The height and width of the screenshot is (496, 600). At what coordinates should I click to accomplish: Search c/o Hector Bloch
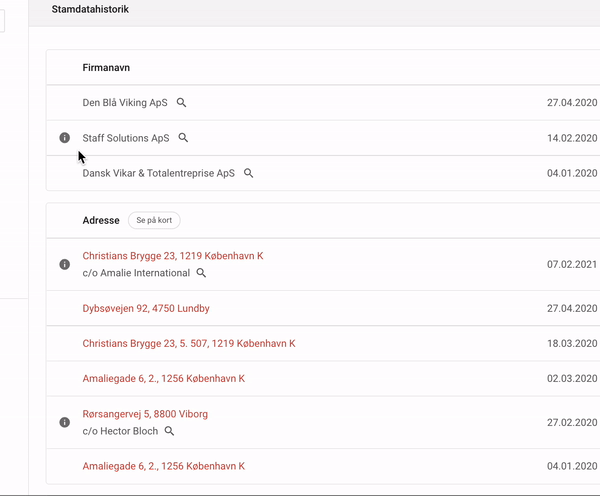169,431
